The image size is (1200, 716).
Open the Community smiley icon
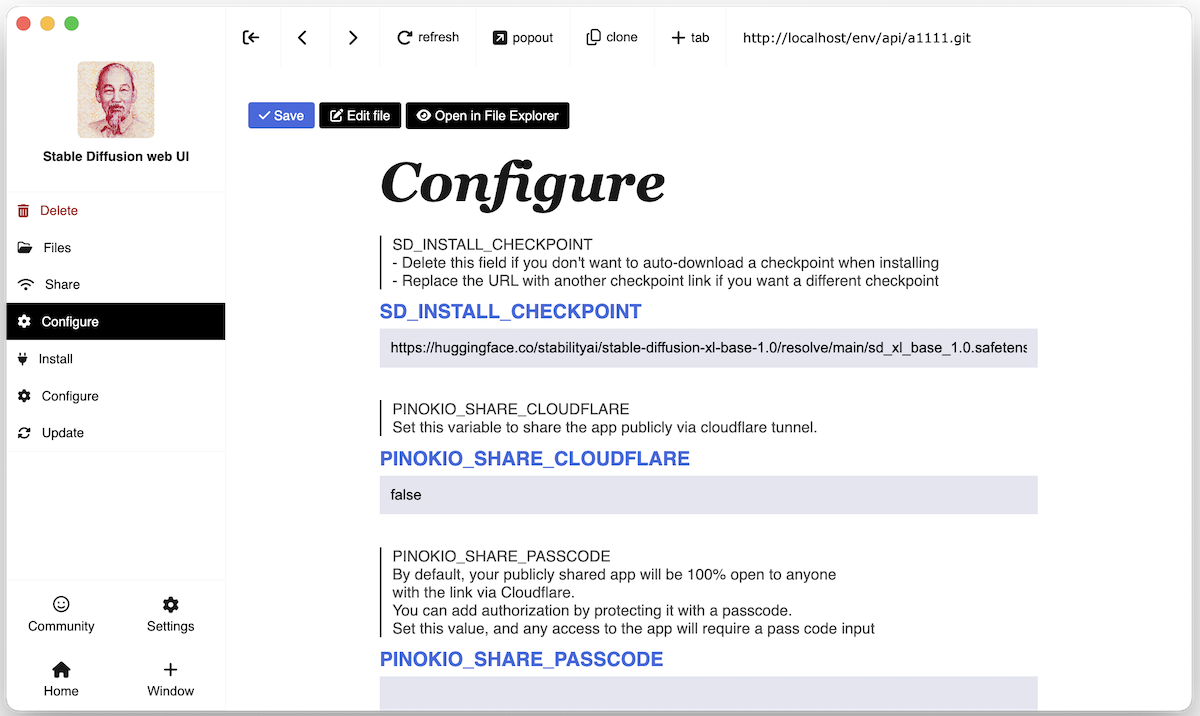coord(61,605)
